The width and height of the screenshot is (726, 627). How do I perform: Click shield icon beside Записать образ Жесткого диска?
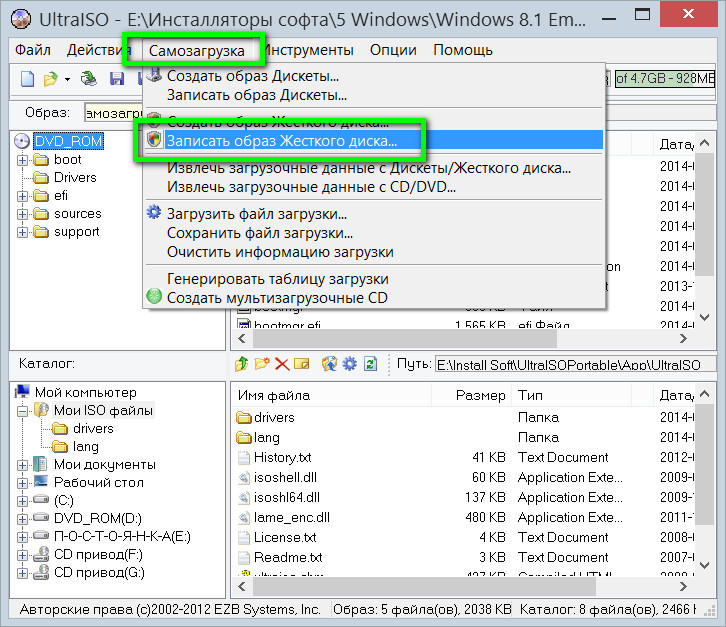pyautogui.click(x=154, y=140)
